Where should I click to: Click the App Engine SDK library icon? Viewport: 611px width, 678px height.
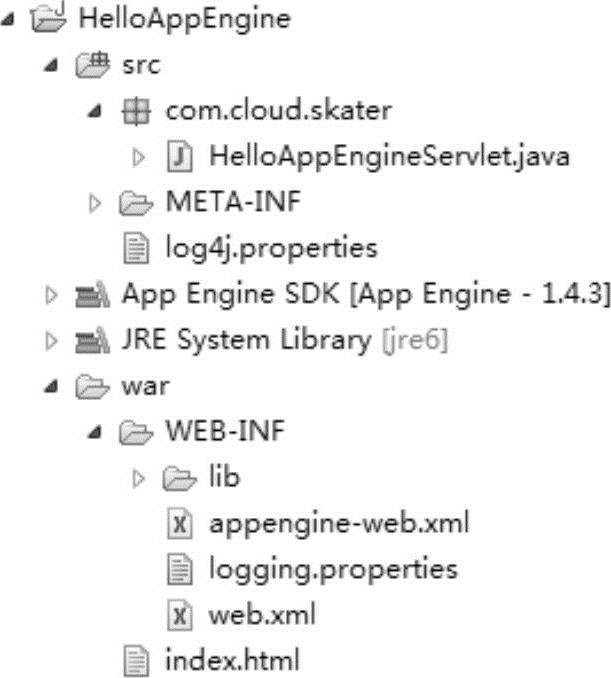click(88, 294)
